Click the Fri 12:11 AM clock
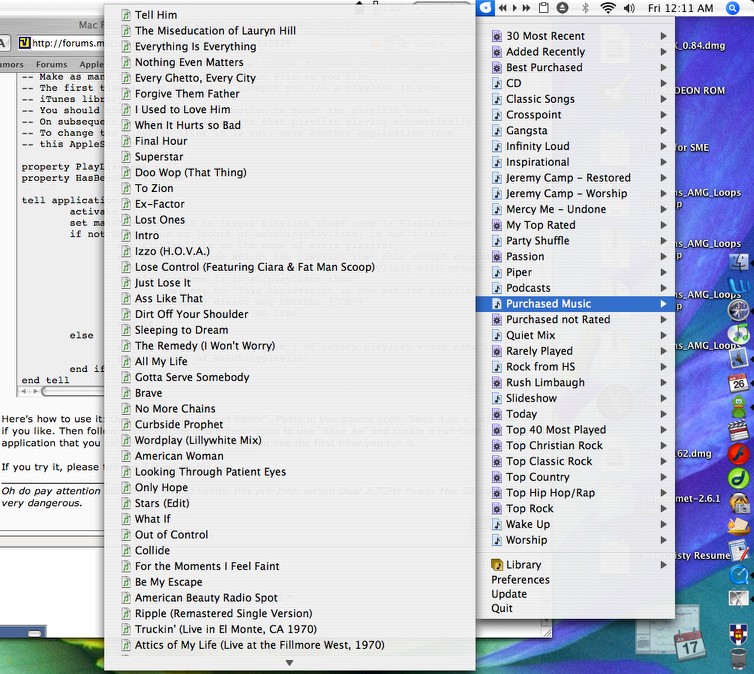The height and width of the screenshot is (674, 754). (x=680, y=8)
